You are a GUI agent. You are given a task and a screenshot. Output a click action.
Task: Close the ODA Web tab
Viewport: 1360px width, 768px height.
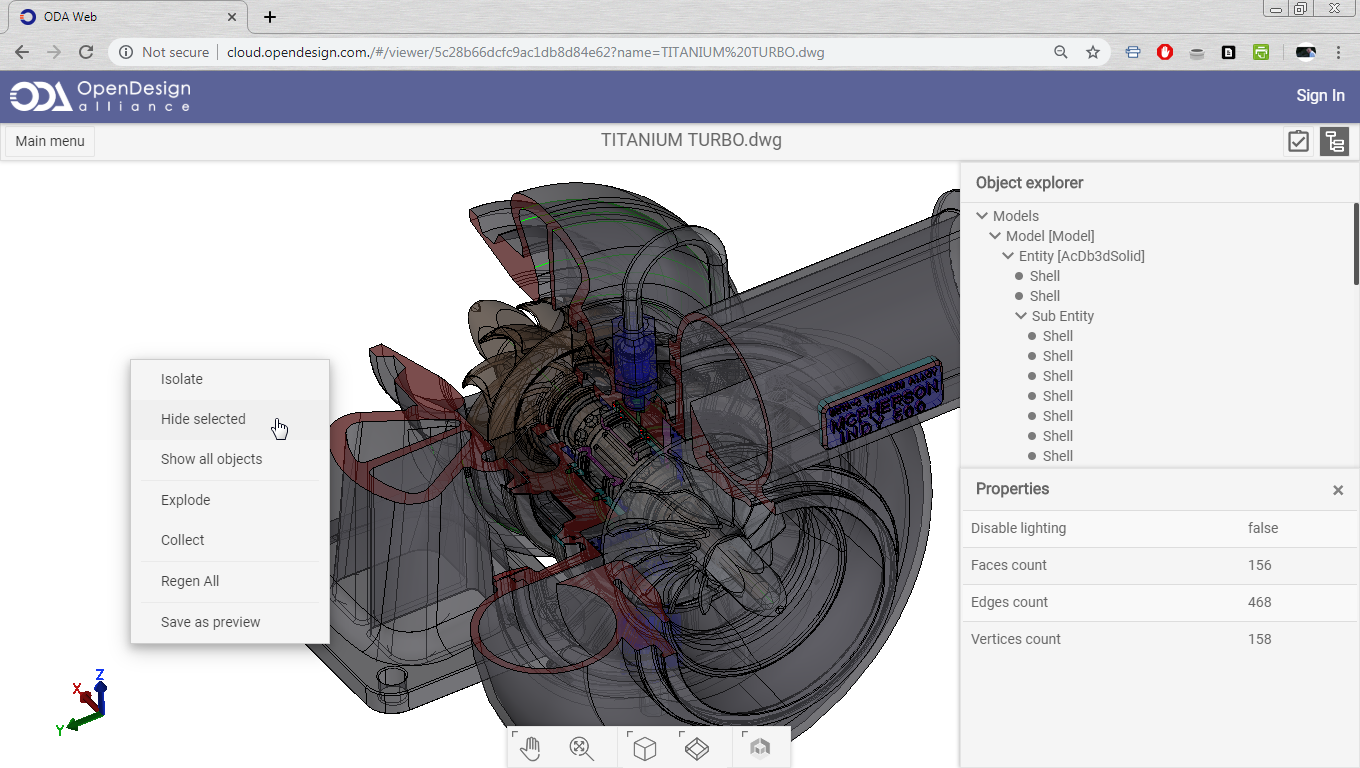[x=232, y=17]
